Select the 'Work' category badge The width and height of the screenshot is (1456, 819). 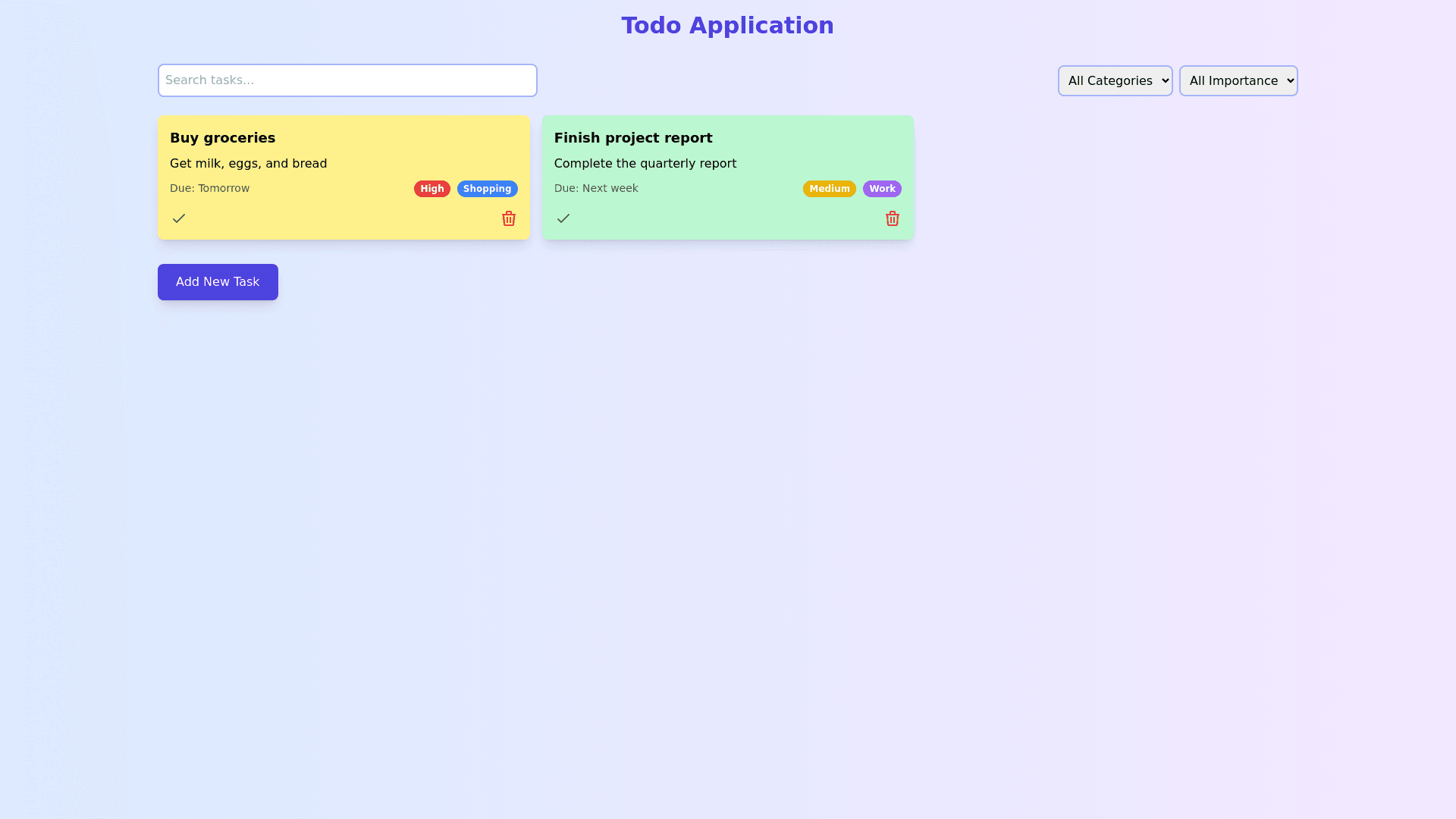(882, 188)
